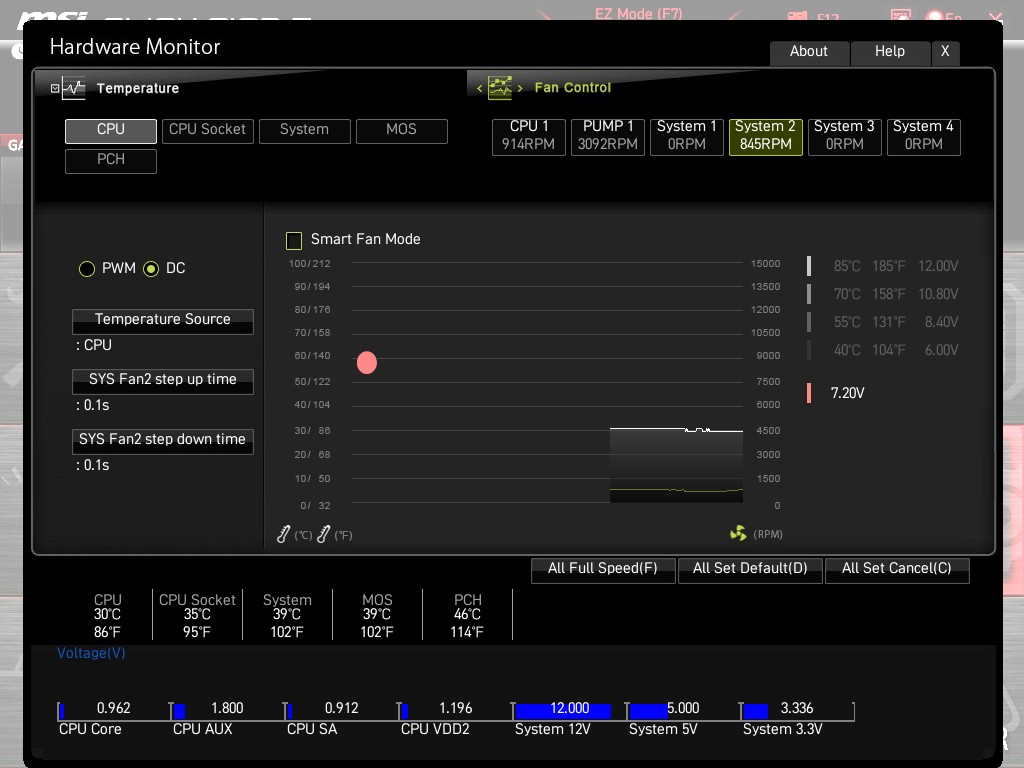Click the Fan Control chart icon
This screenshot has height=768, width=1024.
(499, 88)
